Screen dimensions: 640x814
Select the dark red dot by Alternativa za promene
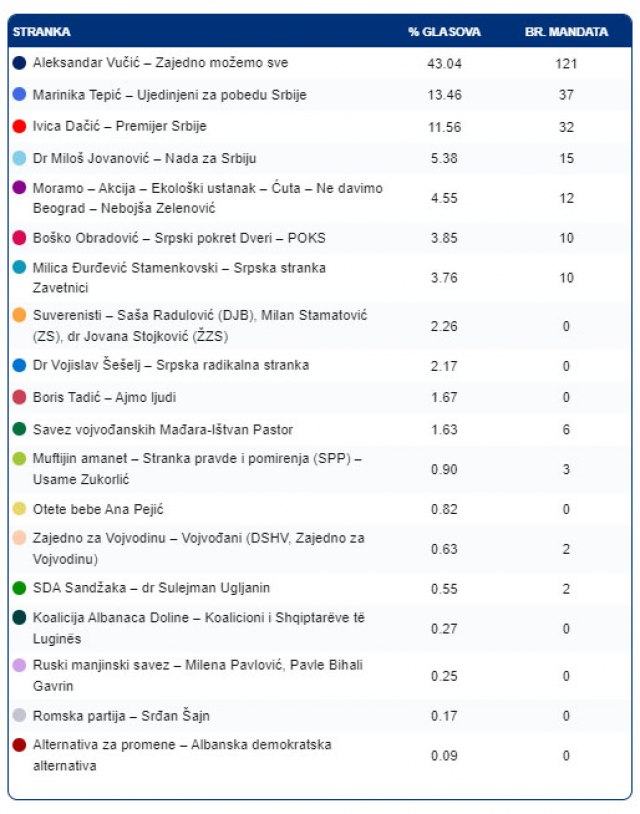[19, 745]
